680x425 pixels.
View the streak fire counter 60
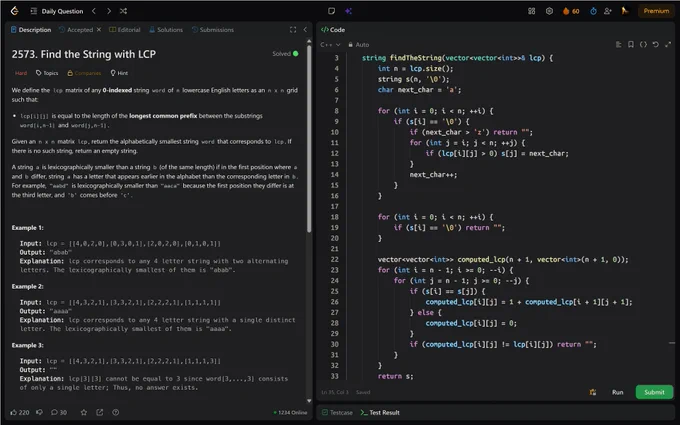click(x=571, y=11)
